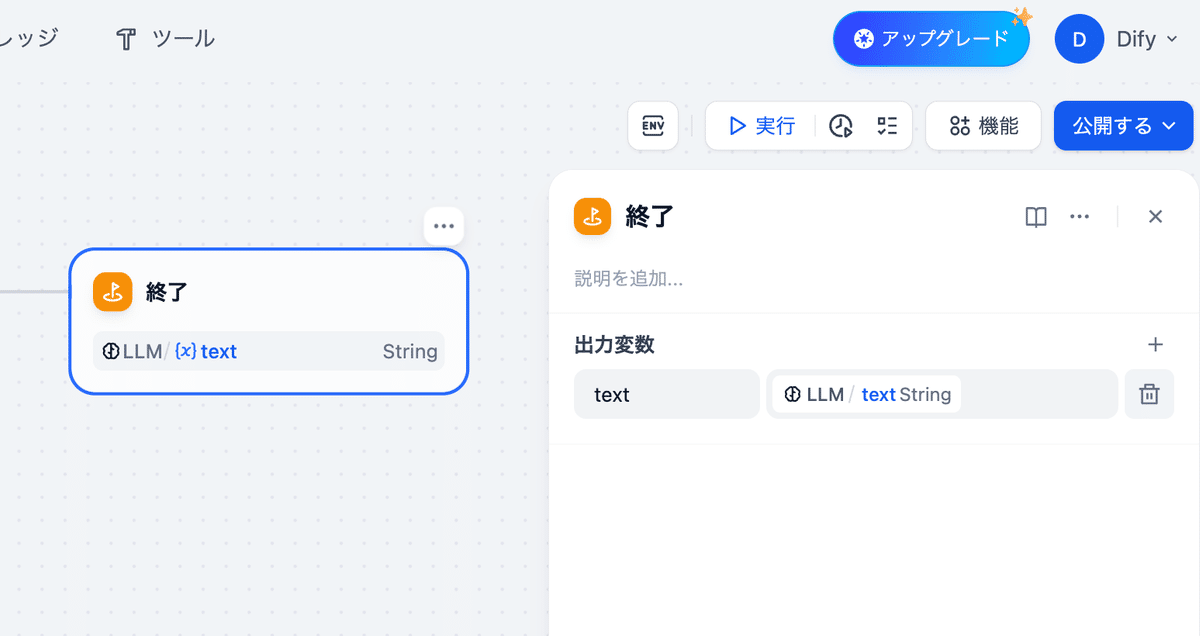Add a new output variable

(1155, 345)
